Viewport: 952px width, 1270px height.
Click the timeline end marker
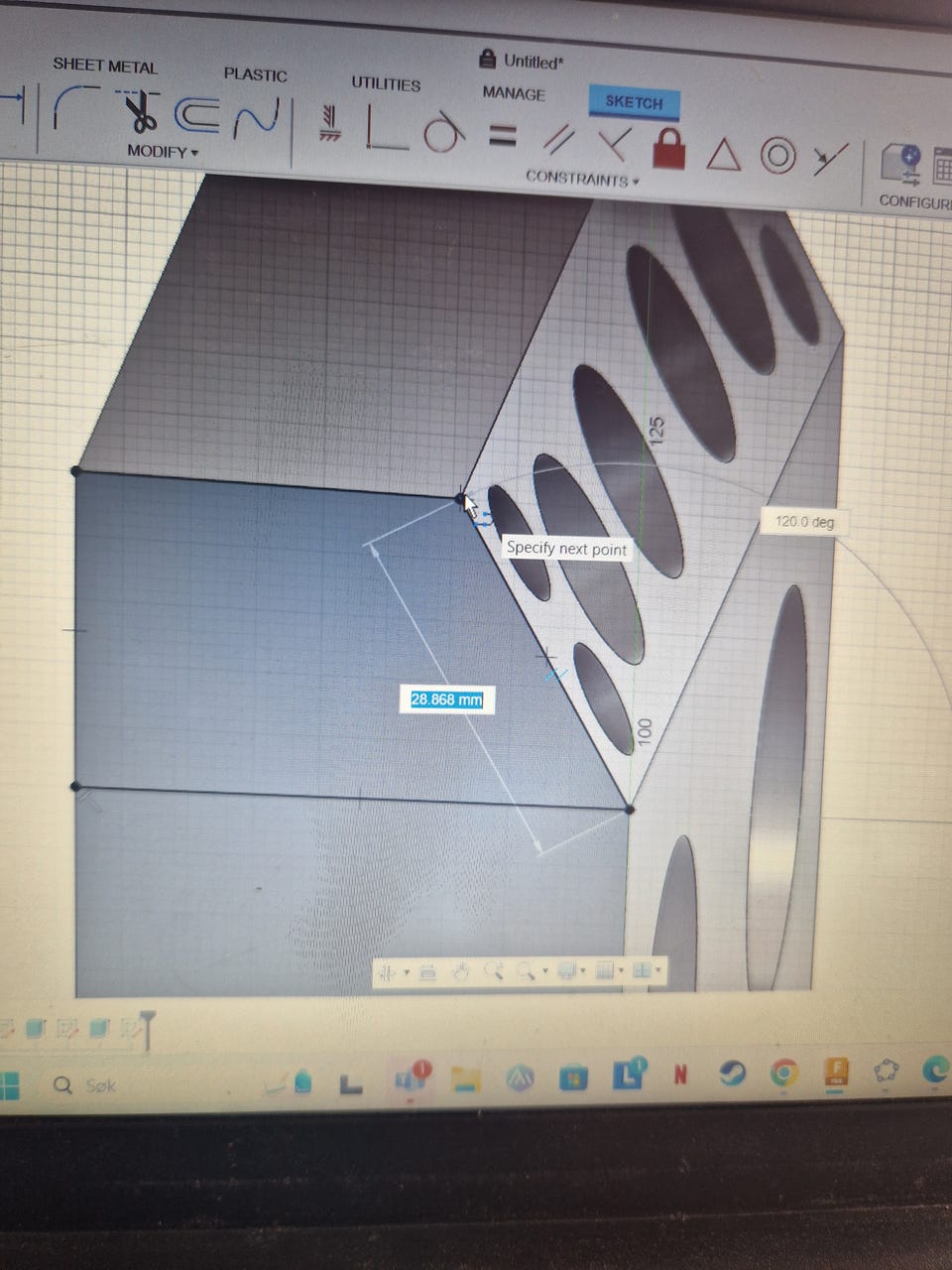(147, 1031)
